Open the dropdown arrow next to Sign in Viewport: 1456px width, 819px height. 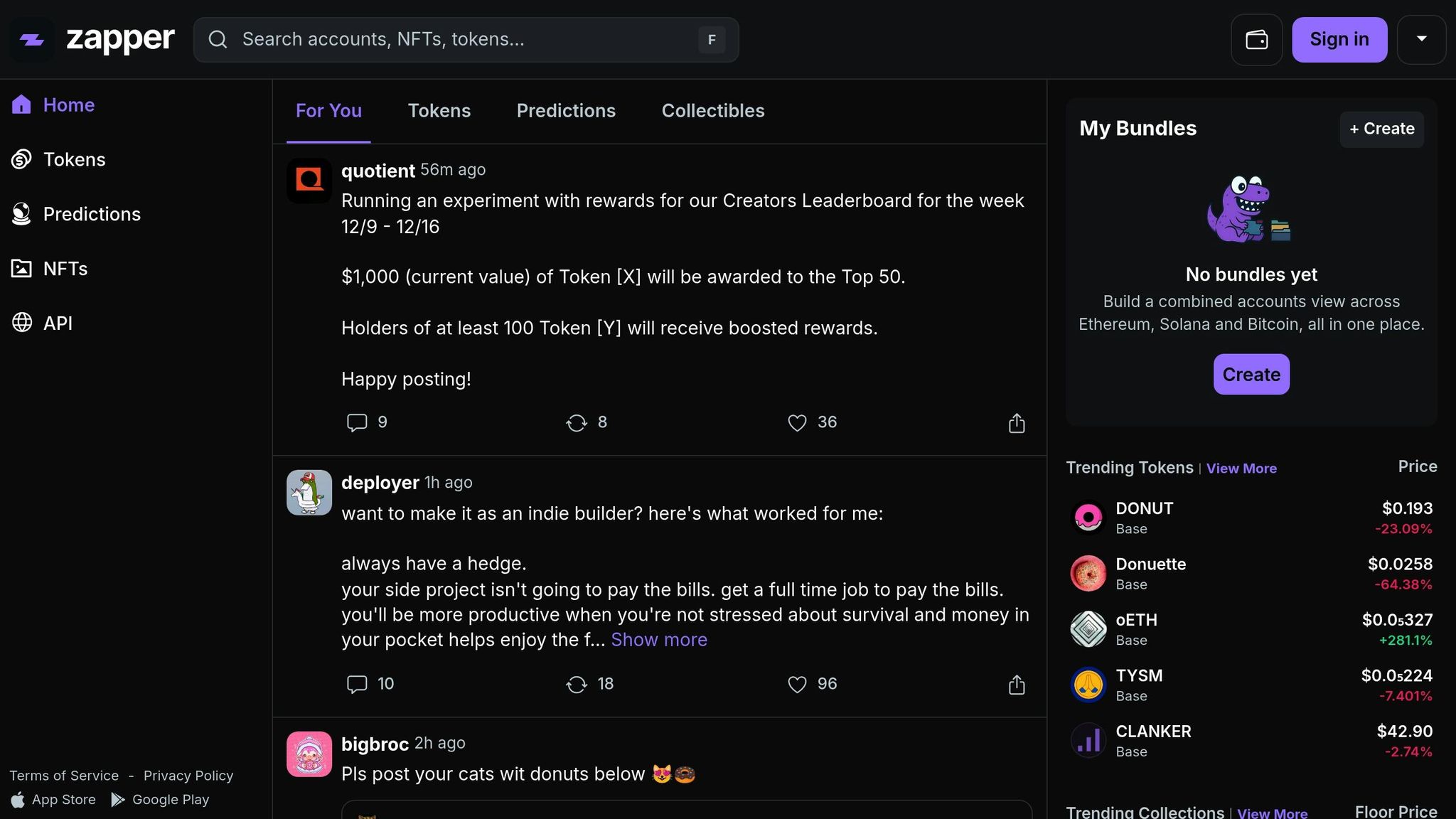click(x=1421, y=39)
